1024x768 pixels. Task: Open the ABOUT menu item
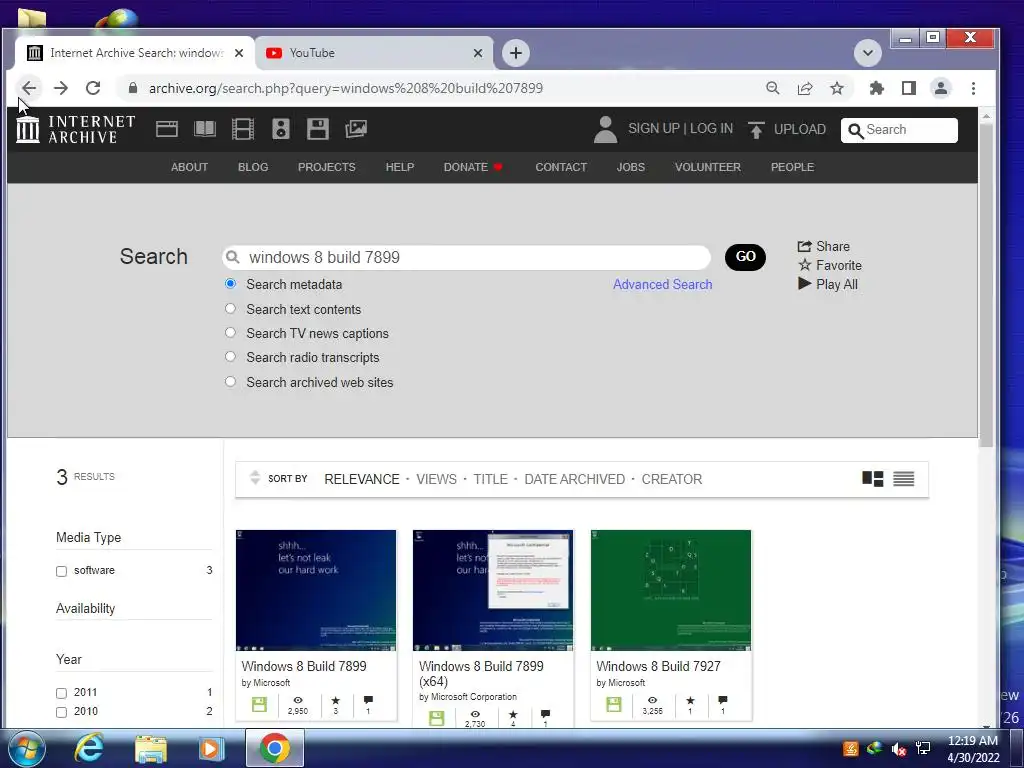[189, 167]
